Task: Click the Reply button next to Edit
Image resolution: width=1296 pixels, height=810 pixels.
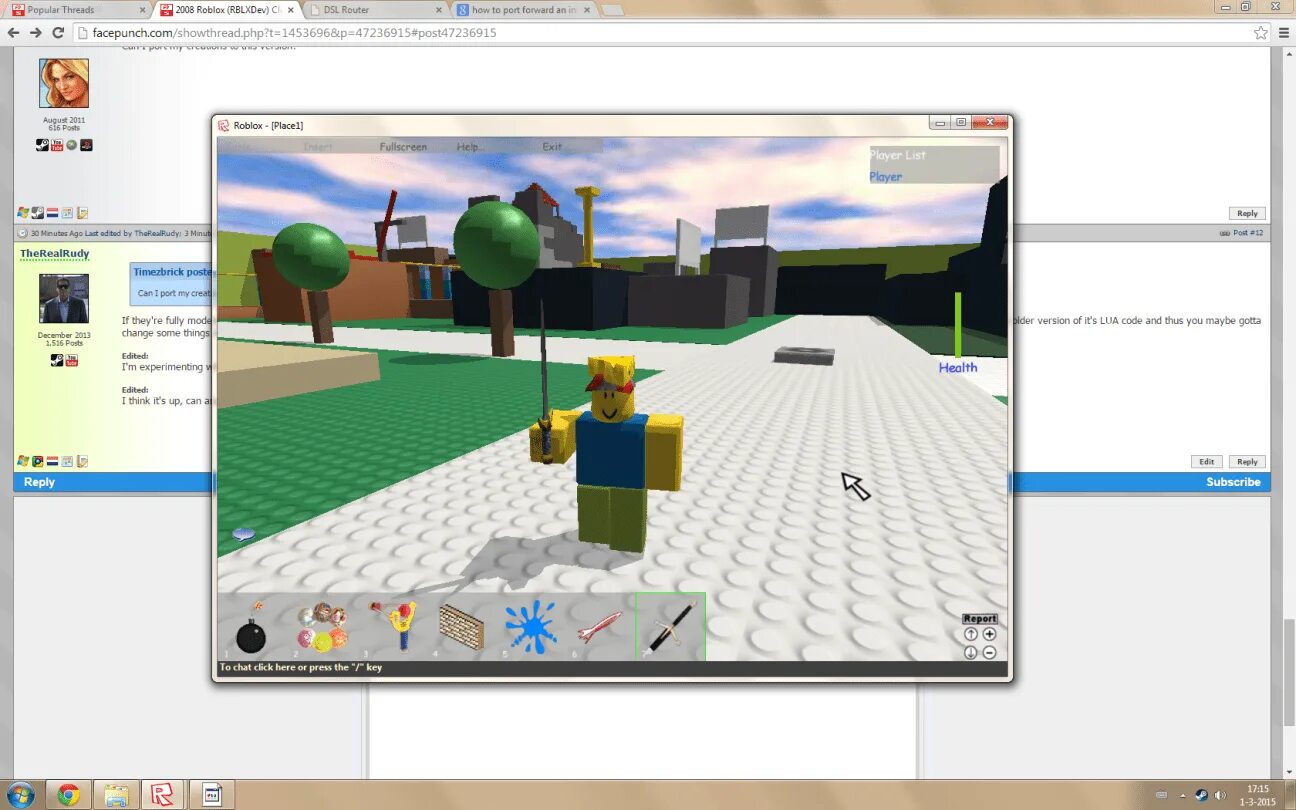Action: click(1247, 462)
